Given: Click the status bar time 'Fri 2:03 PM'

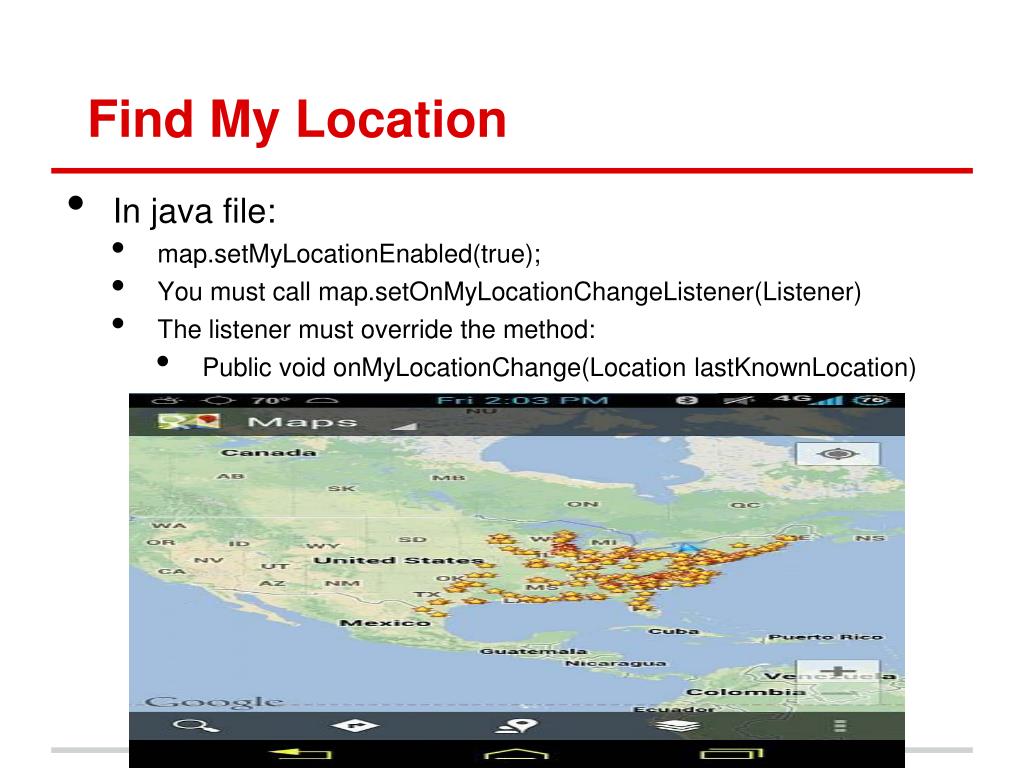Looking at the screenshot, I should (x=522, y=400).
